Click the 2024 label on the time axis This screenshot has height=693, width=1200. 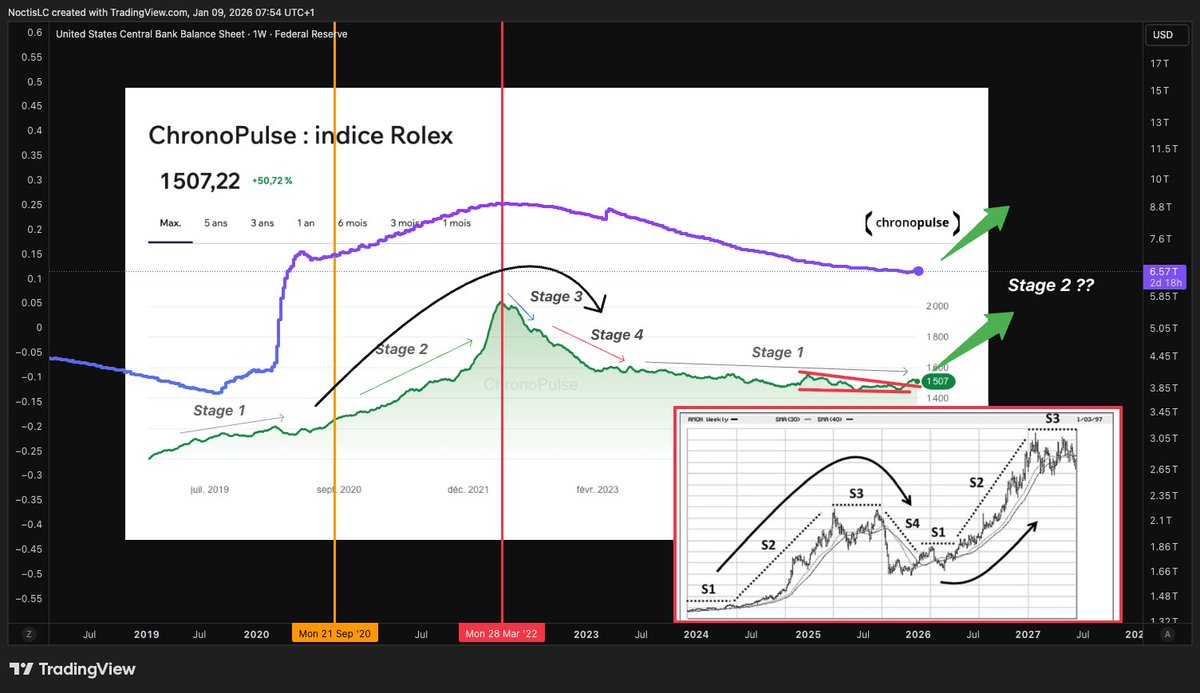point(696,634)
